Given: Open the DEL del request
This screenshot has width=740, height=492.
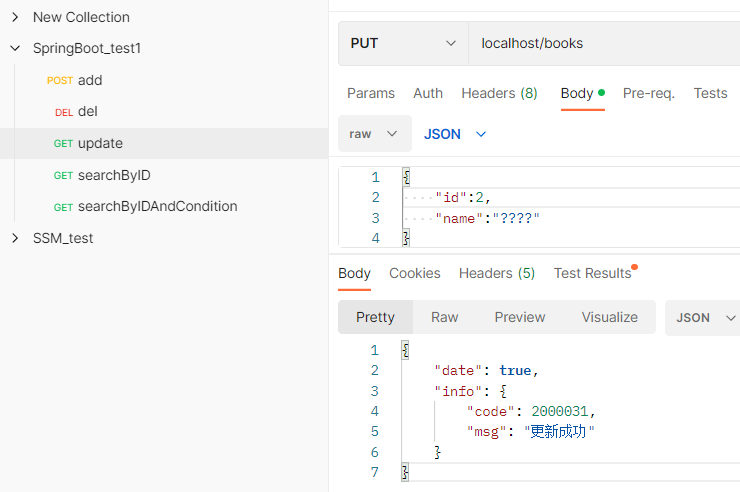Looking at the screenshot, I should pos(87,111).
